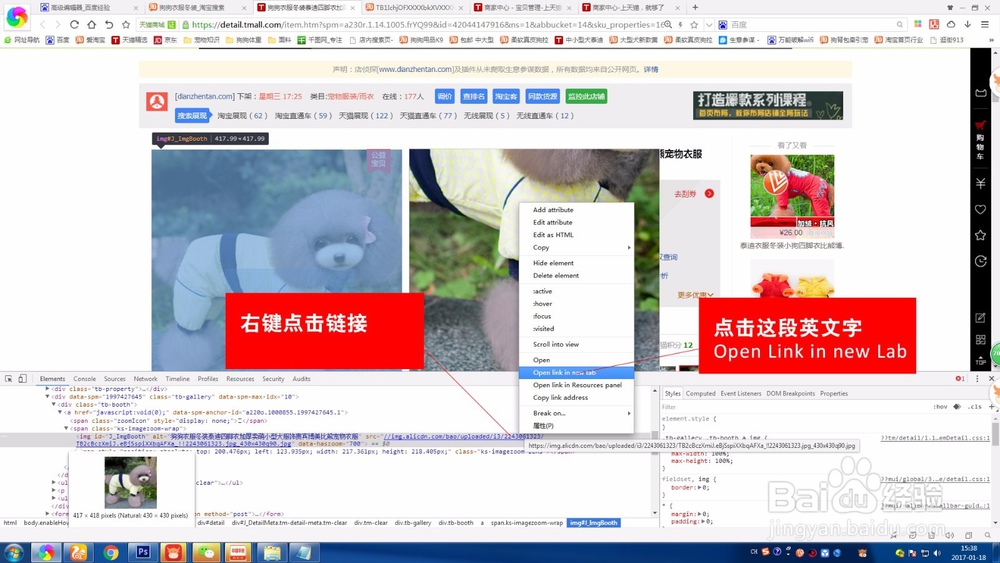The width and height of the screenshot is (1000, 563).
Task: Click the 淘宝客 blue button
Action: (506, 96)
